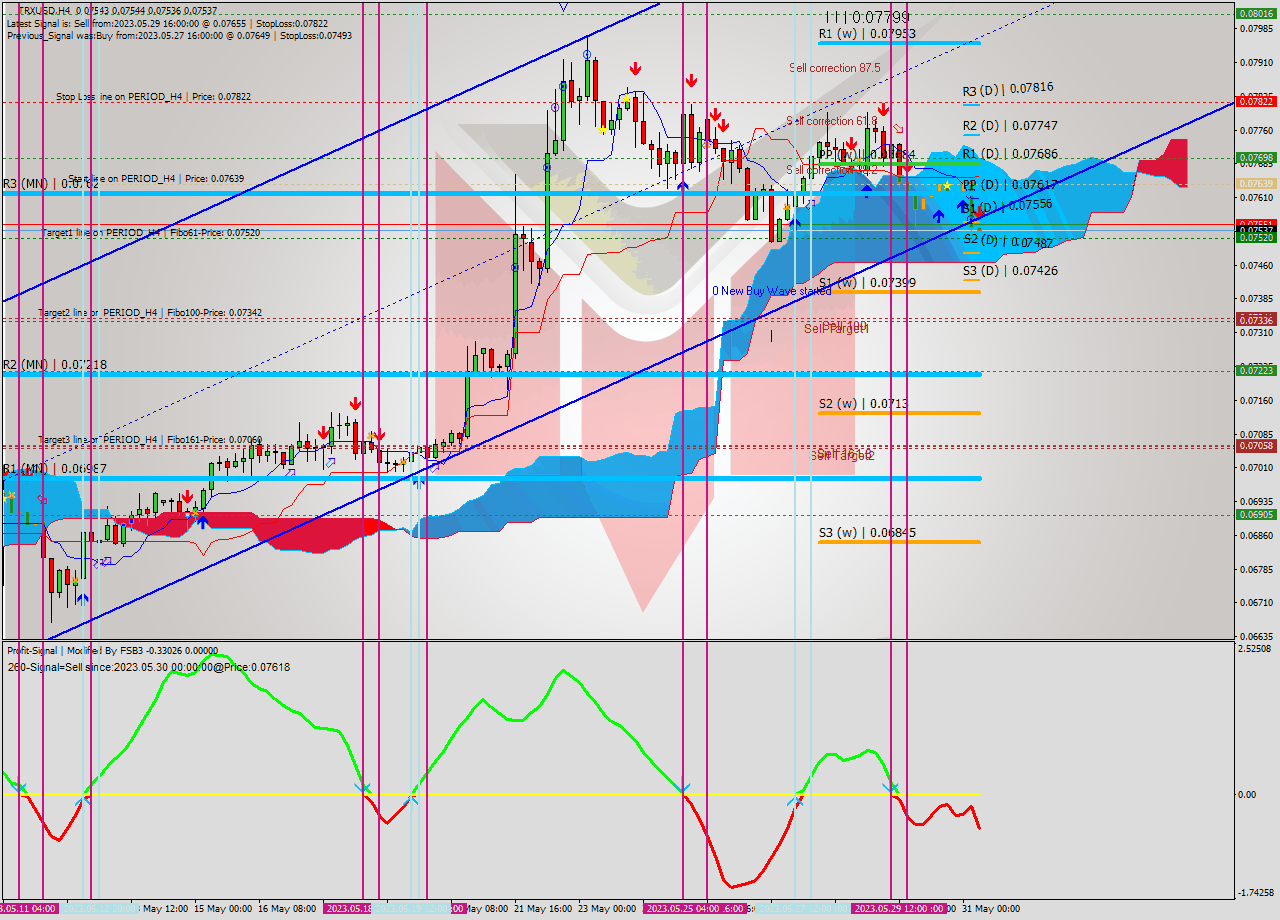This screenshot has width=1280, height=920.
Task: Select the S1 (w) | 0.07399 label
Action: point(867,283)
